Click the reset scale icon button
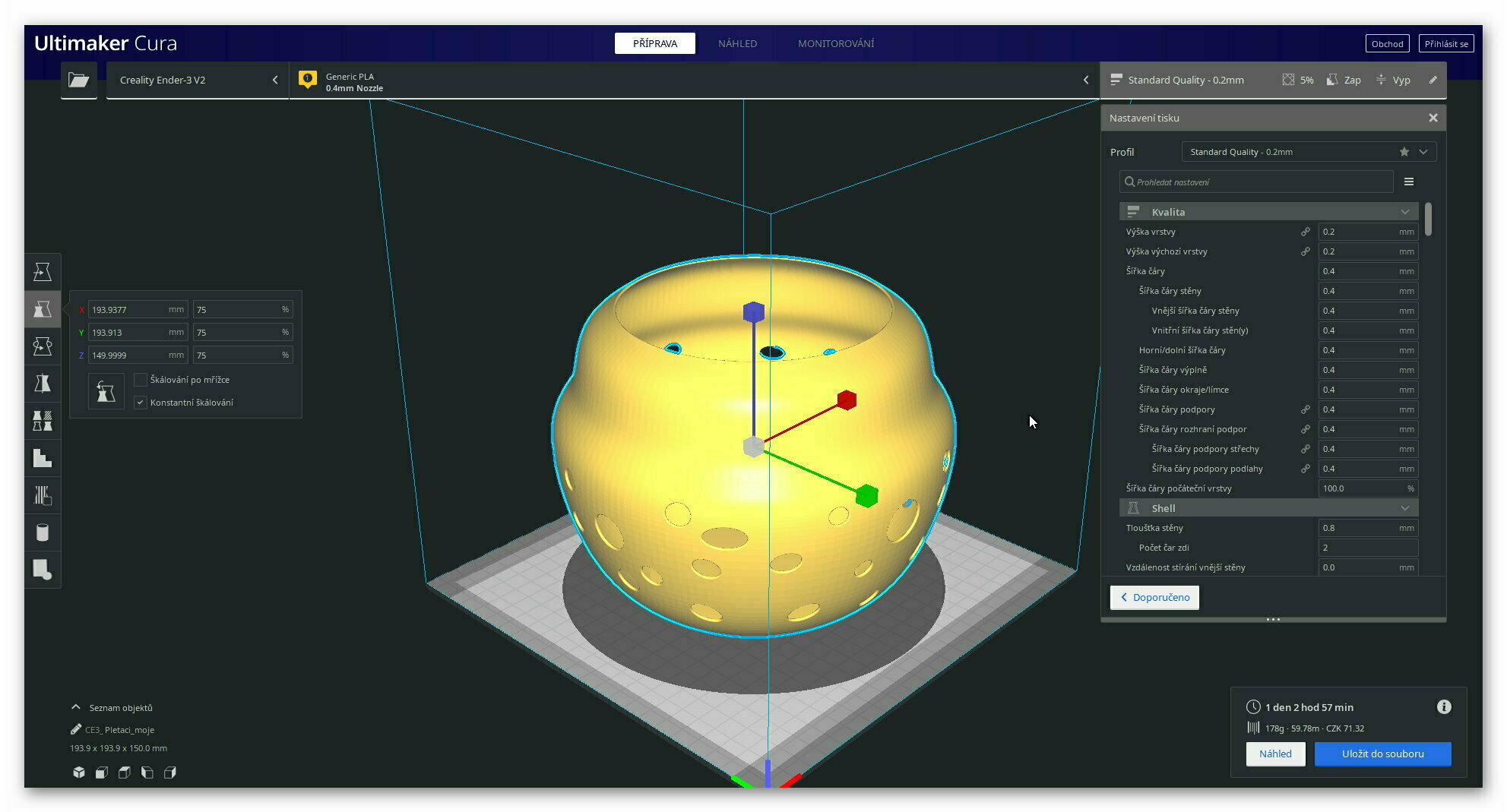 (x=106, y=392)
